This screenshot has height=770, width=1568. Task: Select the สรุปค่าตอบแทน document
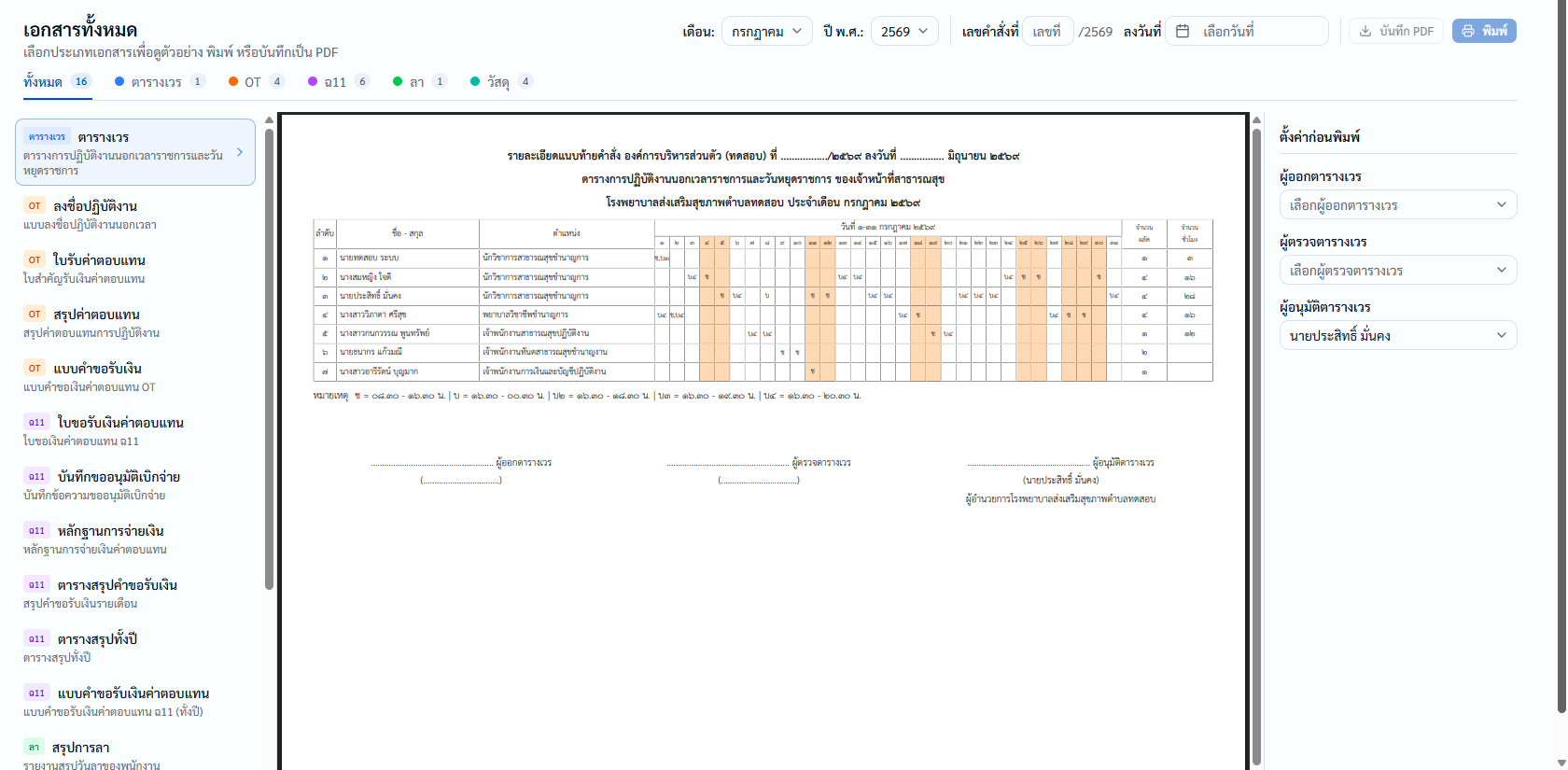click(135, 322)
